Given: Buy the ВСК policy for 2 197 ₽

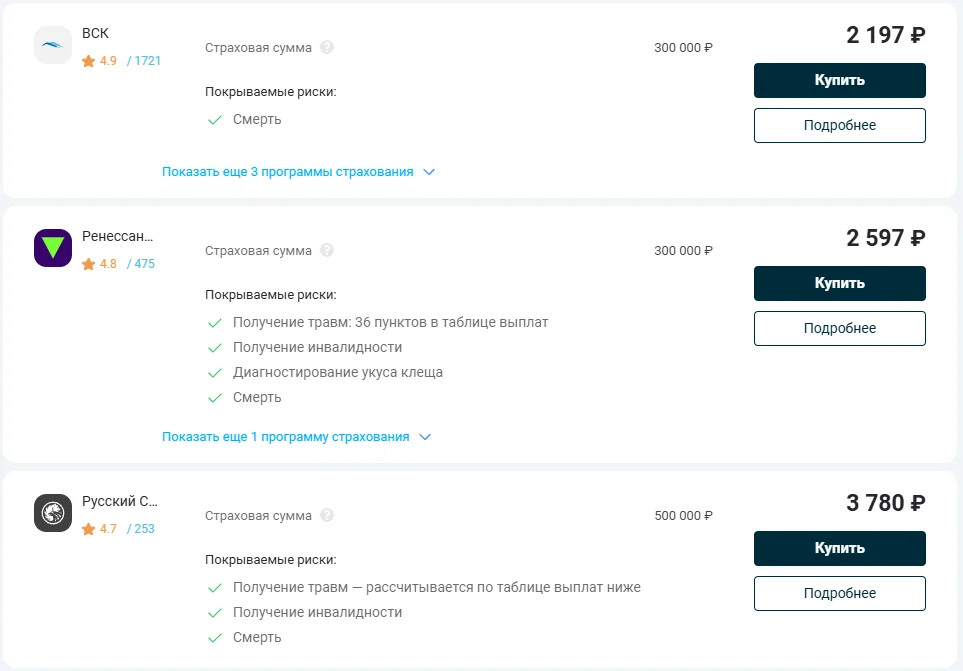Looking at the screenshot, I should coord(840,80).
